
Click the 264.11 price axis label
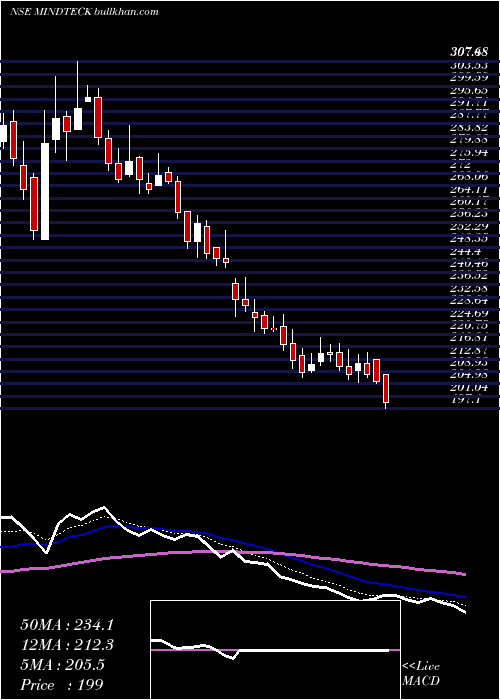coord(468,190)
